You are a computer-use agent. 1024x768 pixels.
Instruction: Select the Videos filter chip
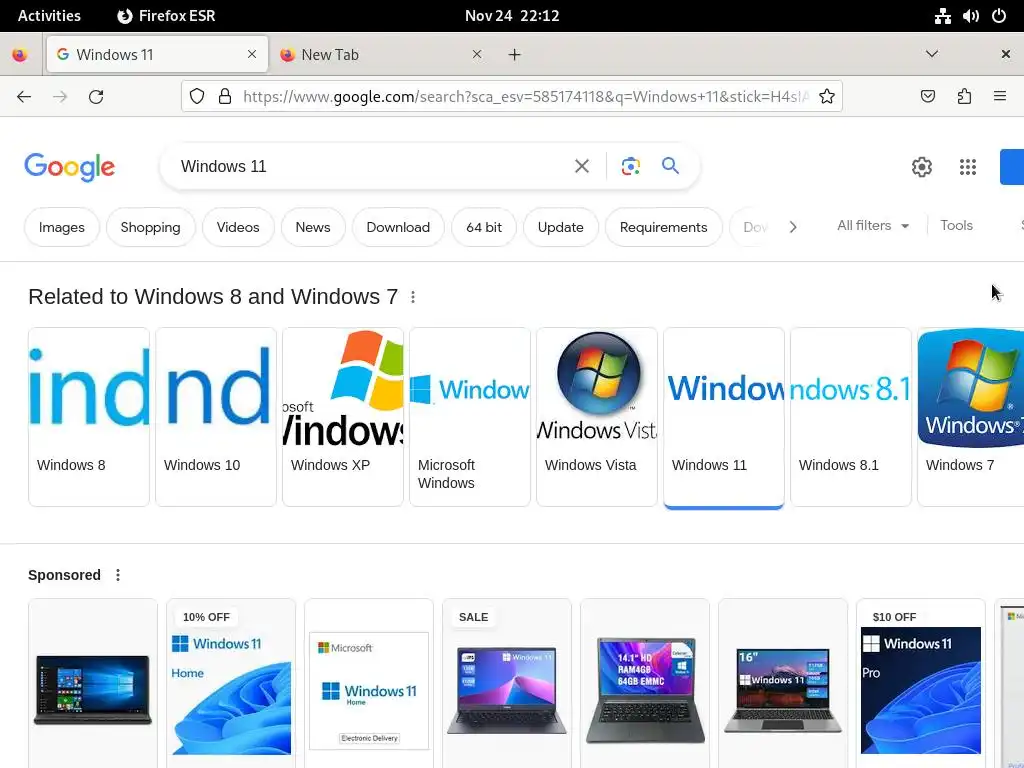click(x=238, y=227)
